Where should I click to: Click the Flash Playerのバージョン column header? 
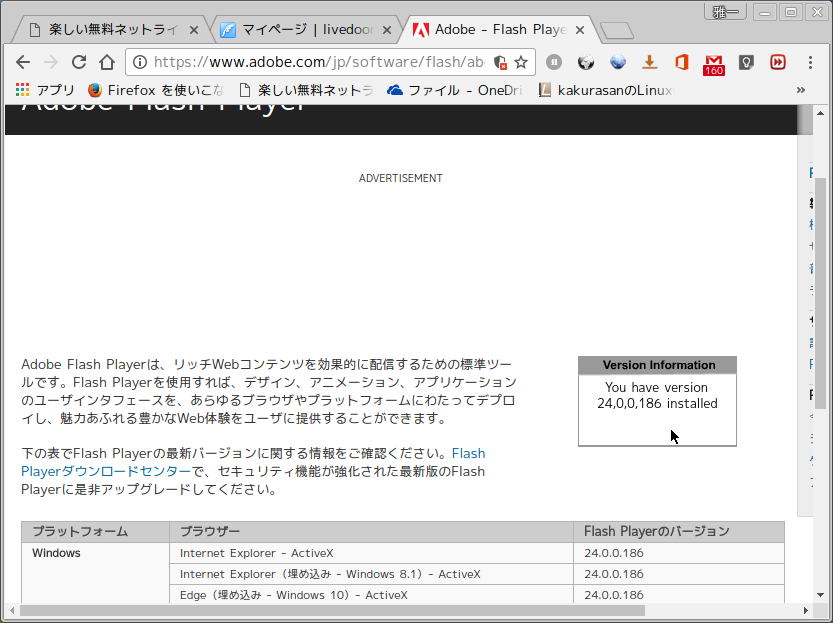click(679, 532)
